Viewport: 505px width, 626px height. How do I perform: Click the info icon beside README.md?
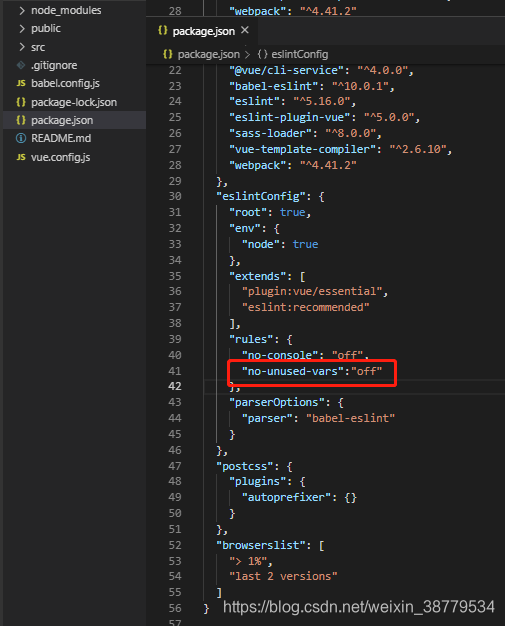click(x=21, y=139)
